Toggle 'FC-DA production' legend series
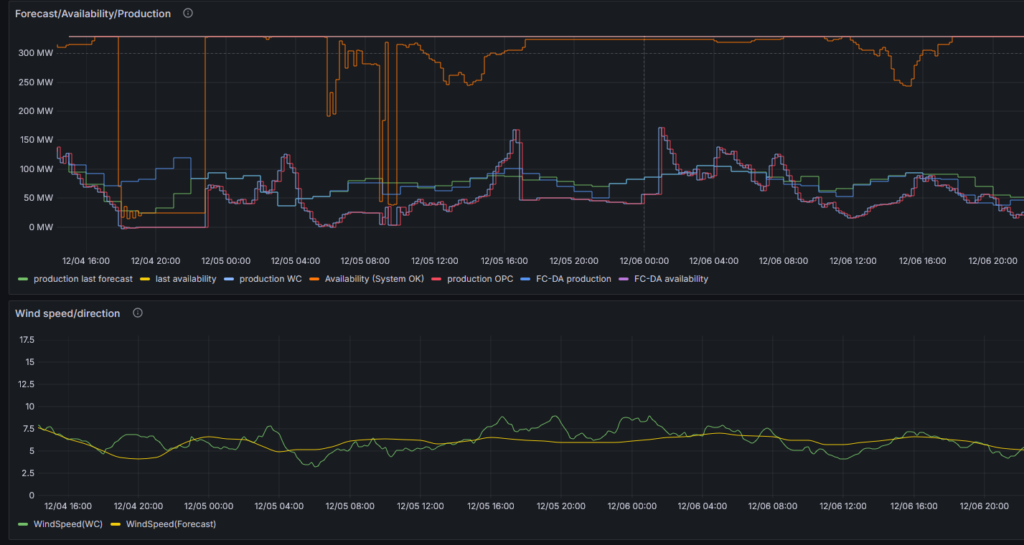Viewport: 1024px width, 545px height. click(573, 279)
